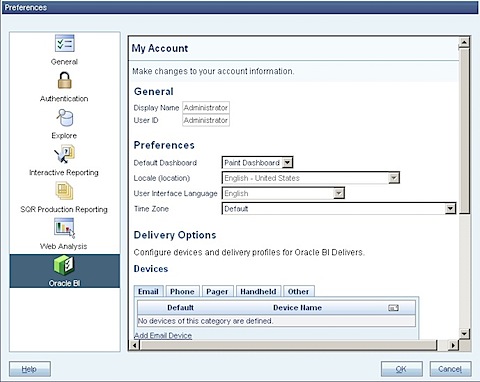
Task: Open the Explore preferences icon
Action: (65, 117)
